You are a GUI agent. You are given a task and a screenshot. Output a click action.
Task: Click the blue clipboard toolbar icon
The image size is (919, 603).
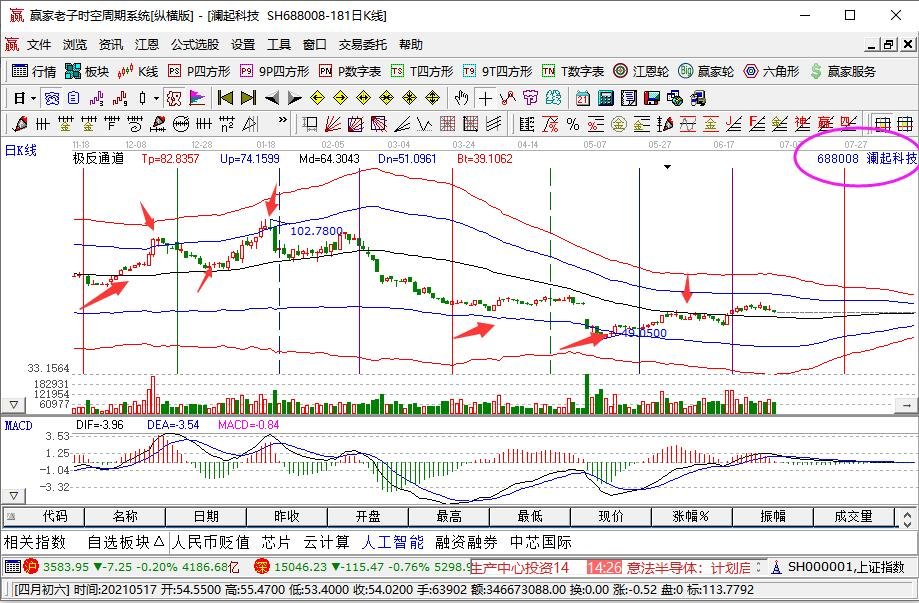[74, 98]
